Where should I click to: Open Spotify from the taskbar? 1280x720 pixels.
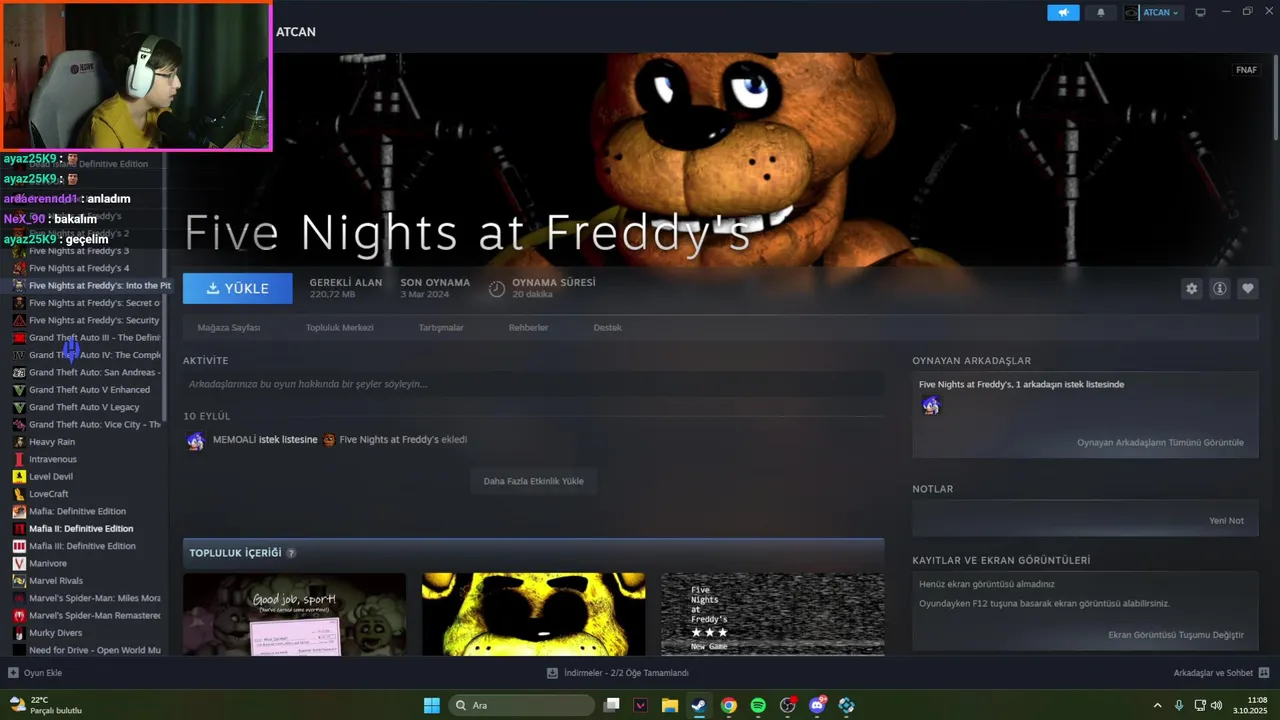(x=758, y=705)
